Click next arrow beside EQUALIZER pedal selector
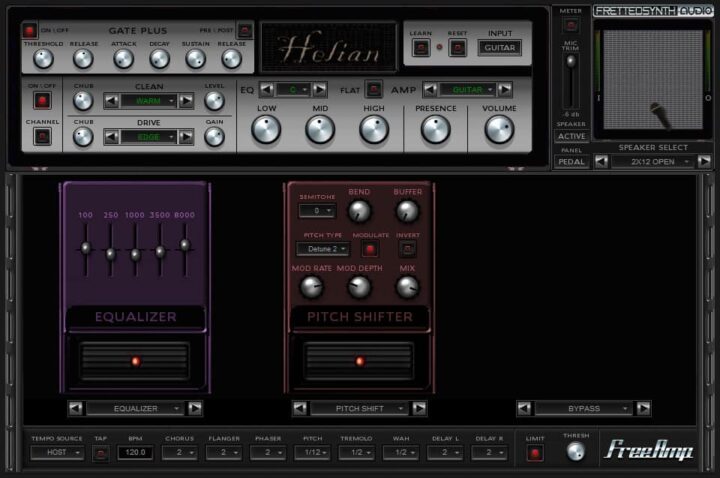Viewport: 720px width, 478px height. pyautogui.click(x=195, y=408)
